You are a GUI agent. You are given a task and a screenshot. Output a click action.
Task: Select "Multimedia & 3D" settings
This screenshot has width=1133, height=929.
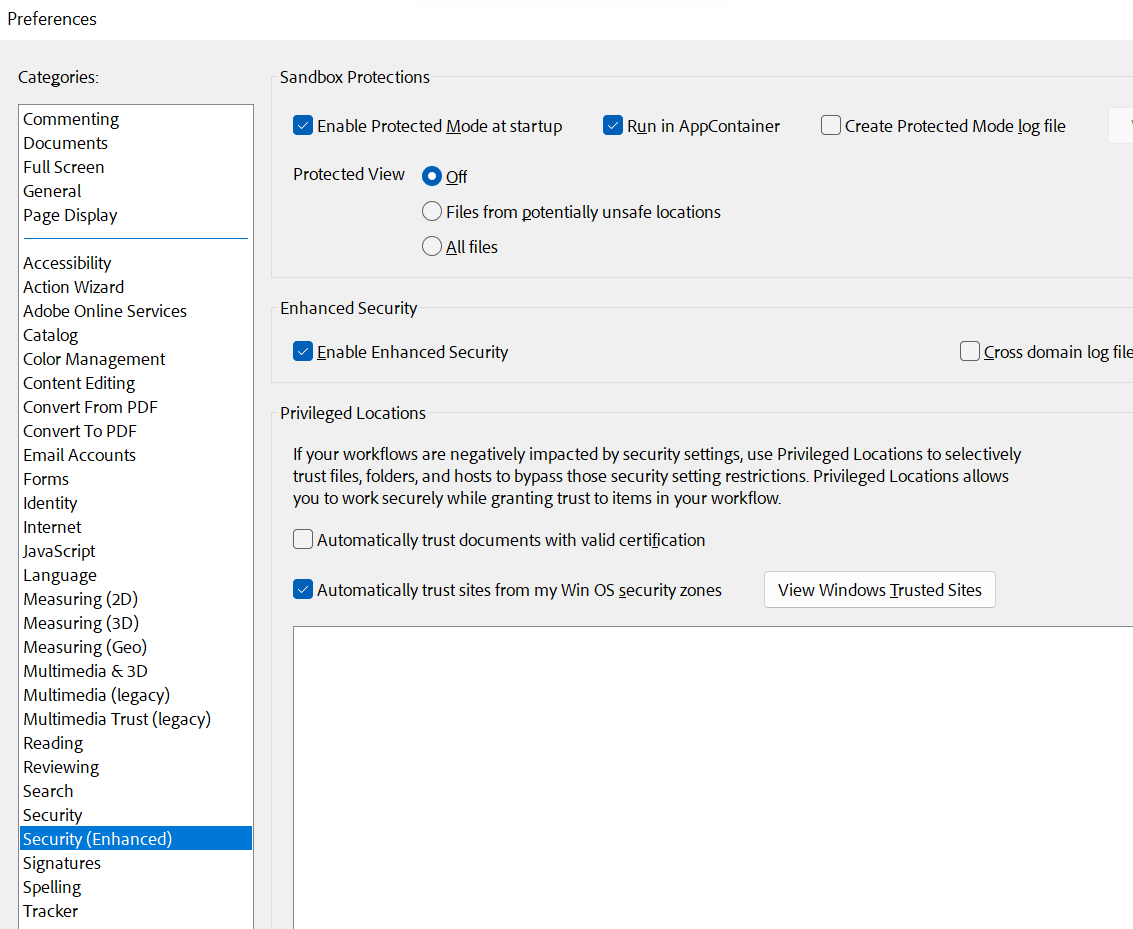pos(85,670)
